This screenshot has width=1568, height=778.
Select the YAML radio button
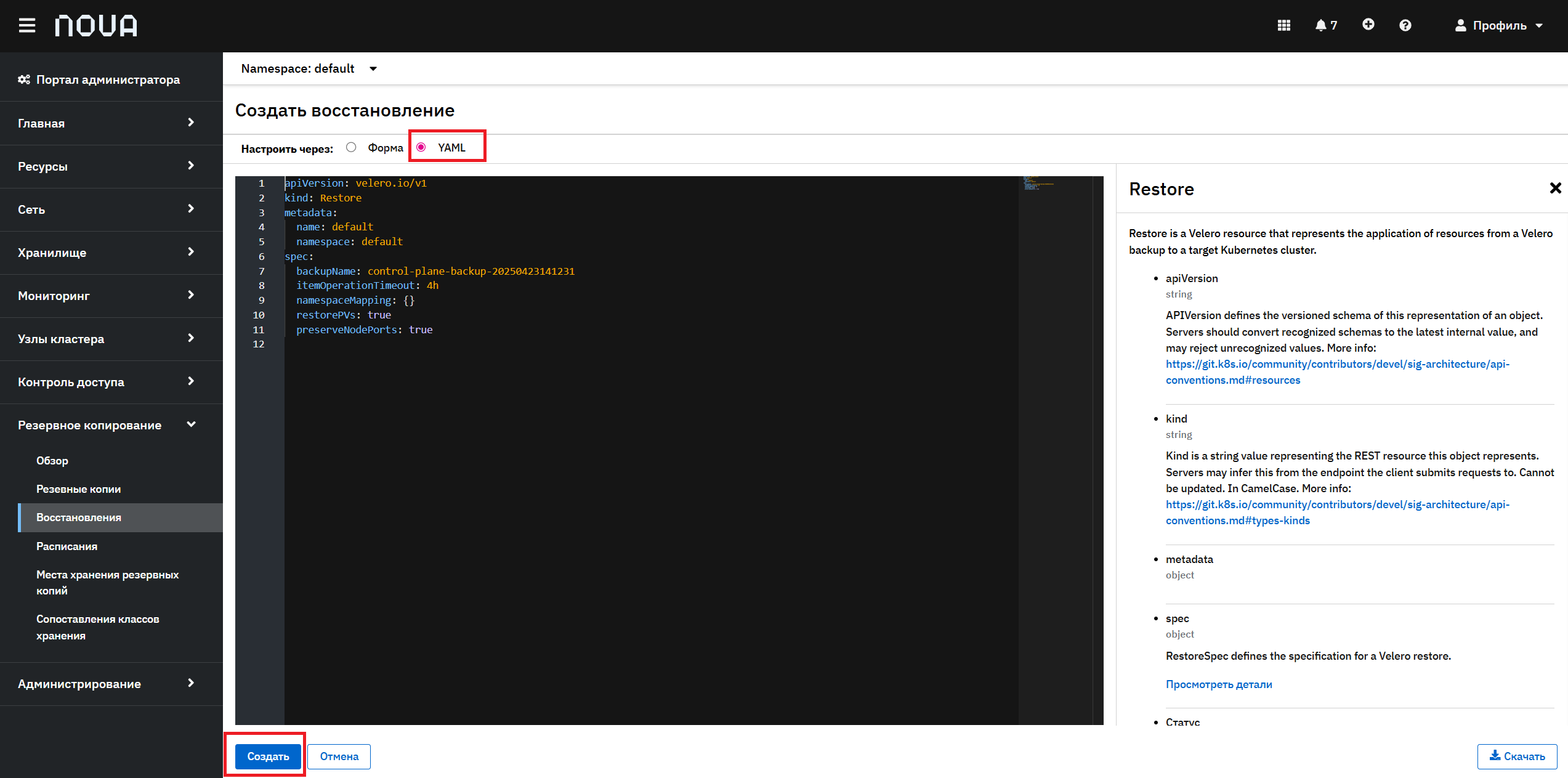421,147
